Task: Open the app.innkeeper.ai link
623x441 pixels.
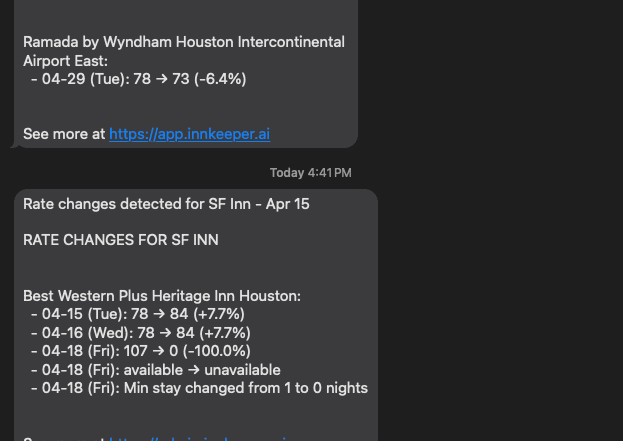Action: point(189,134)
